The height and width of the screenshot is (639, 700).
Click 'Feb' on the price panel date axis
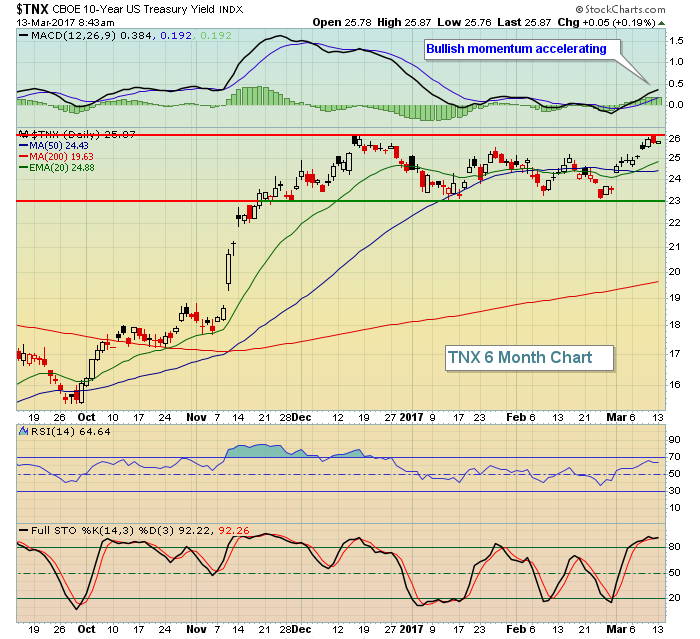coord(516,418)
